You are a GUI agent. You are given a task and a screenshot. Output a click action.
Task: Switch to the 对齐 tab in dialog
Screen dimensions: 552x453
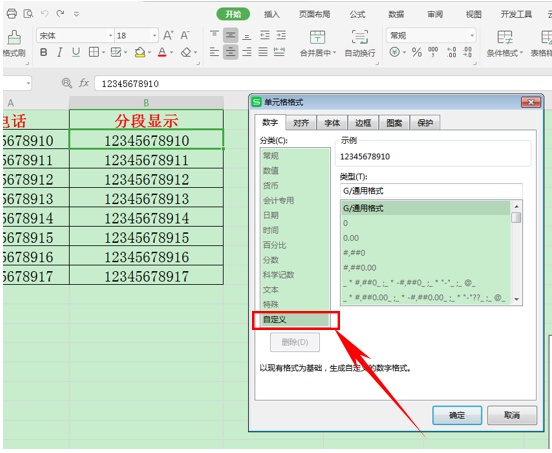click(301, 123)
